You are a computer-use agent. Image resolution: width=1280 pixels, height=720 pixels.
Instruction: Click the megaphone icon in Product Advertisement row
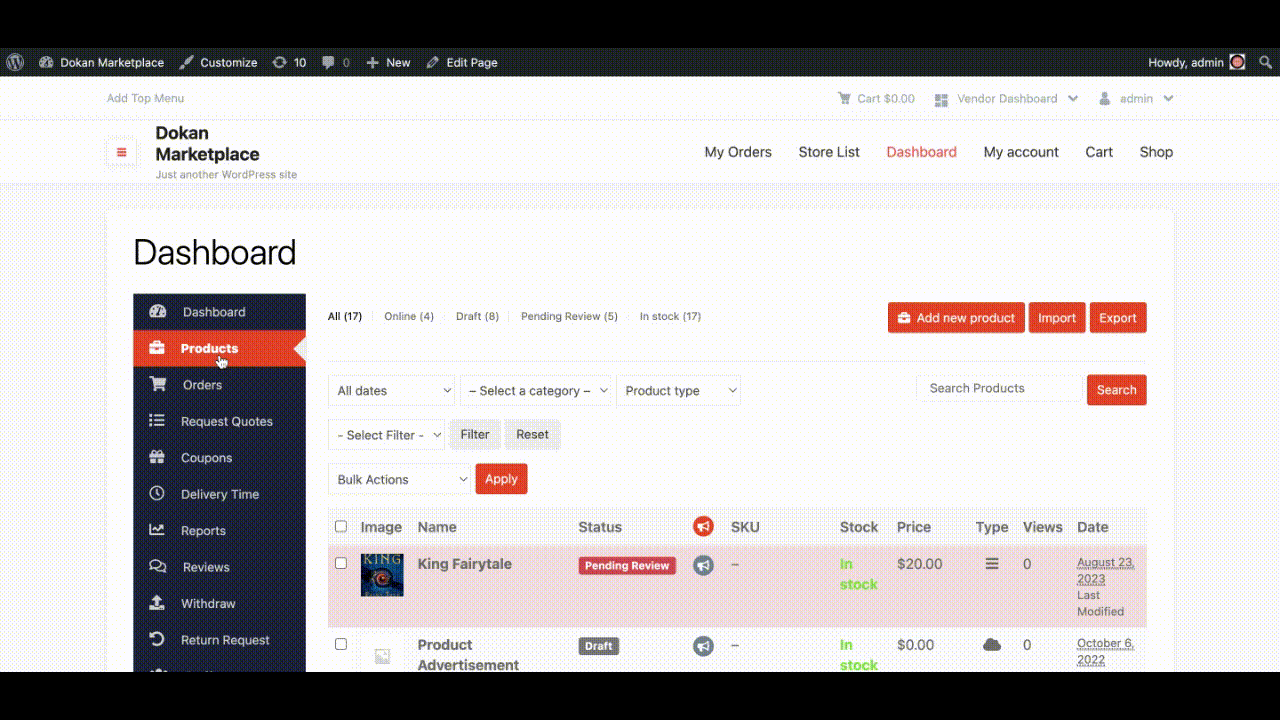(704, 646)
